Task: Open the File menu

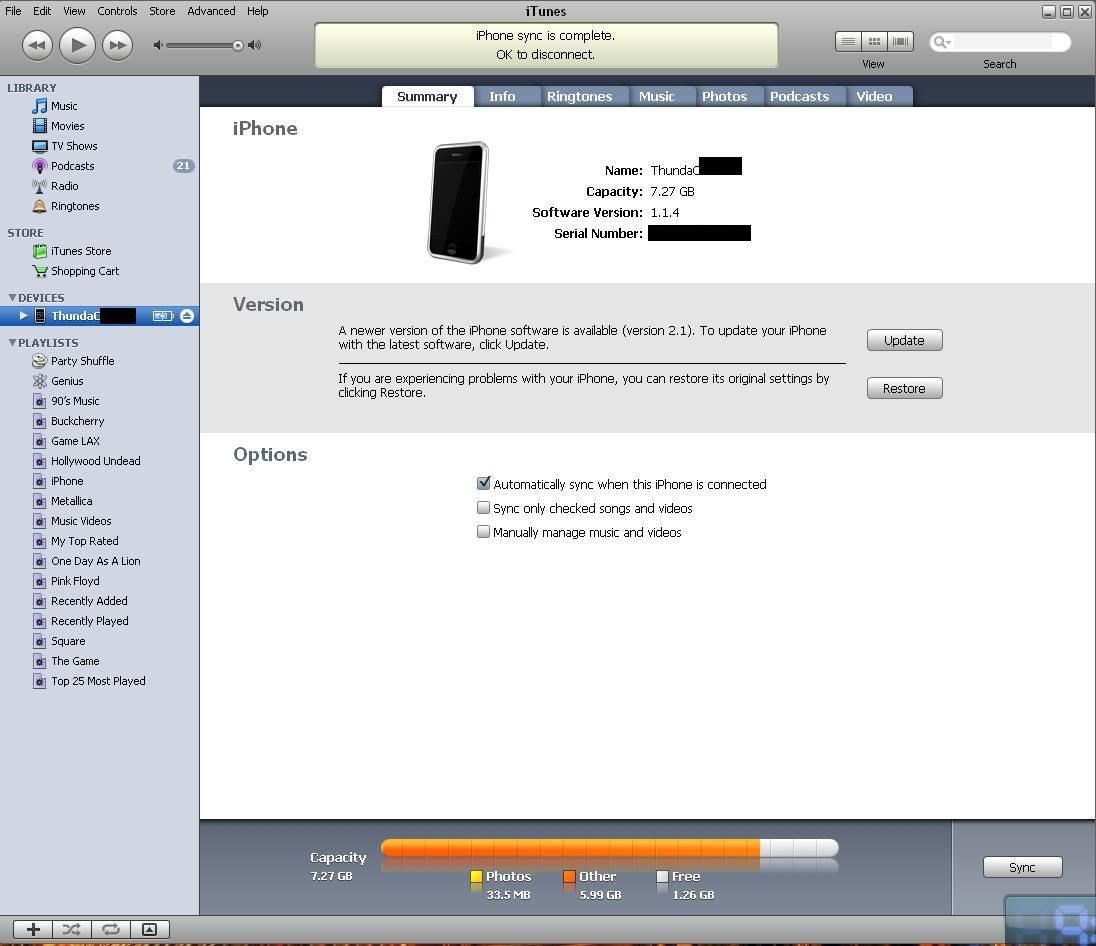Action: pos(13,10)
